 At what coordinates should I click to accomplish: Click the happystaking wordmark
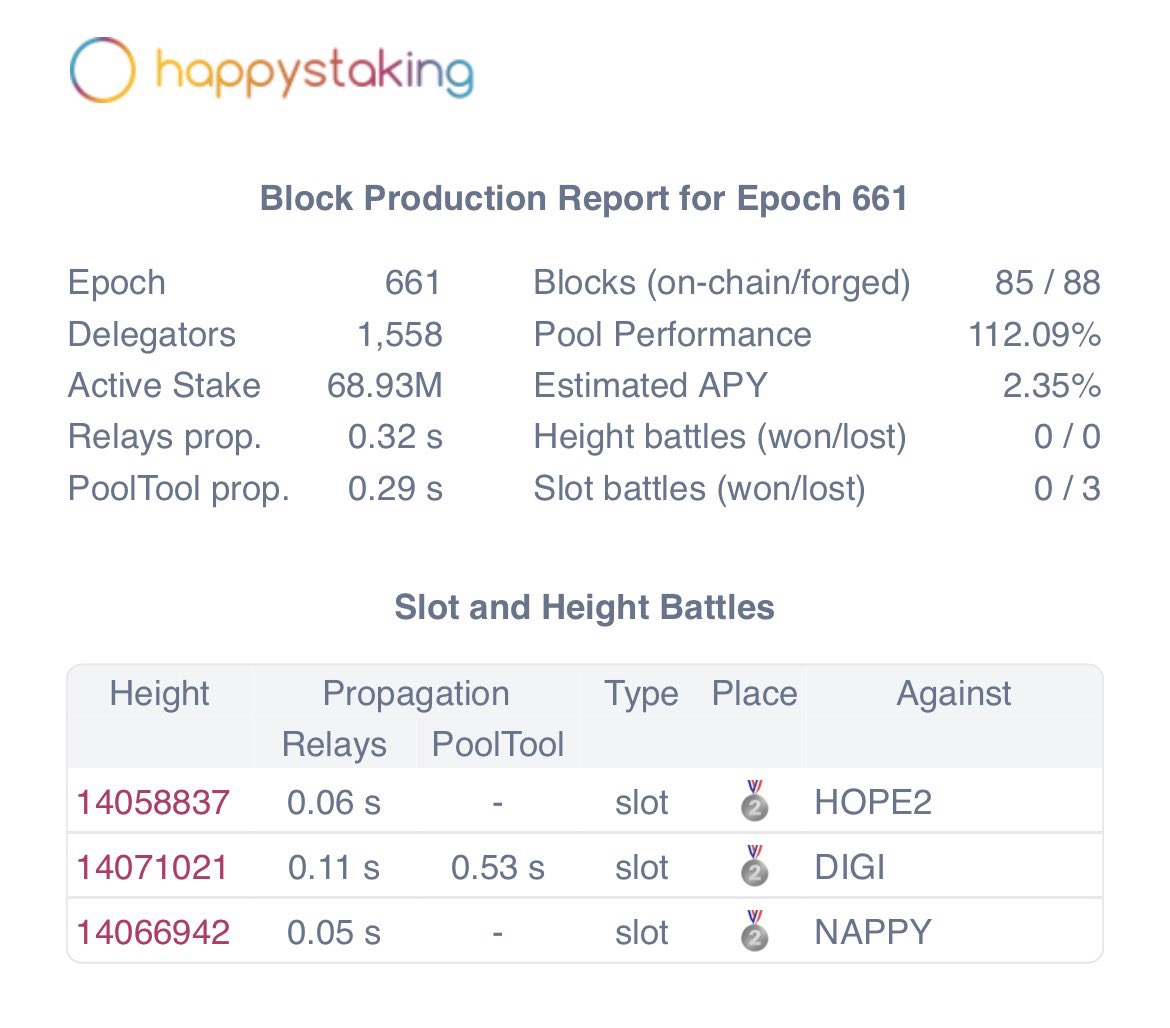click(x=314, y=72)
